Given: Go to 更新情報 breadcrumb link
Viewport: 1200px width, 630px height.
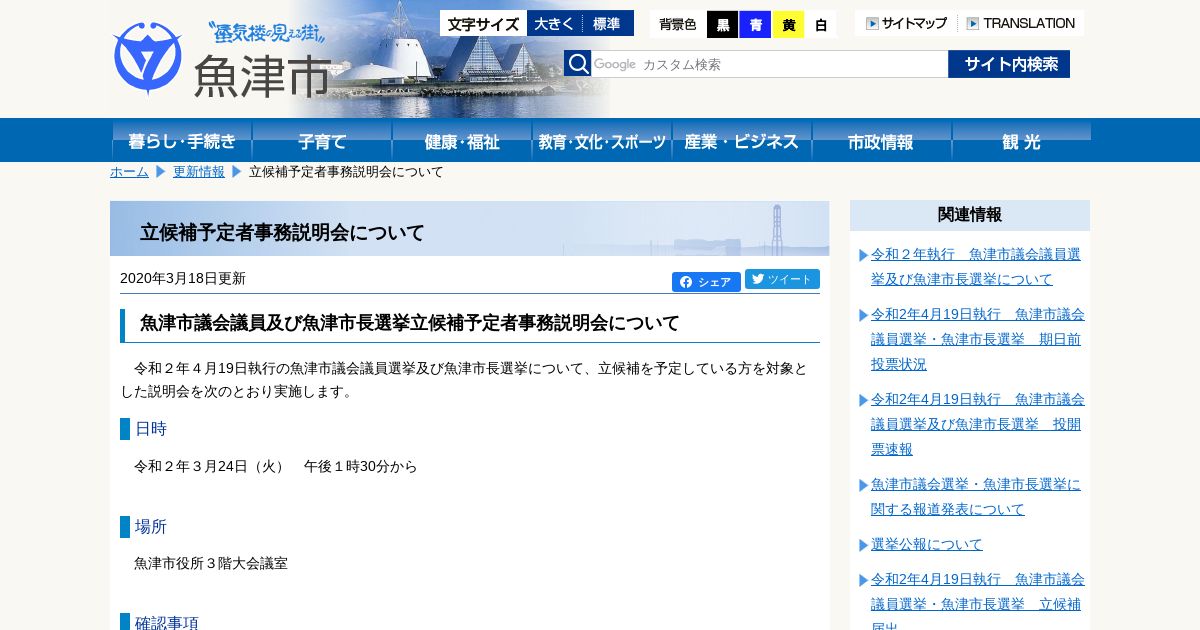Looking at the screenshot, I should point(199,172).
